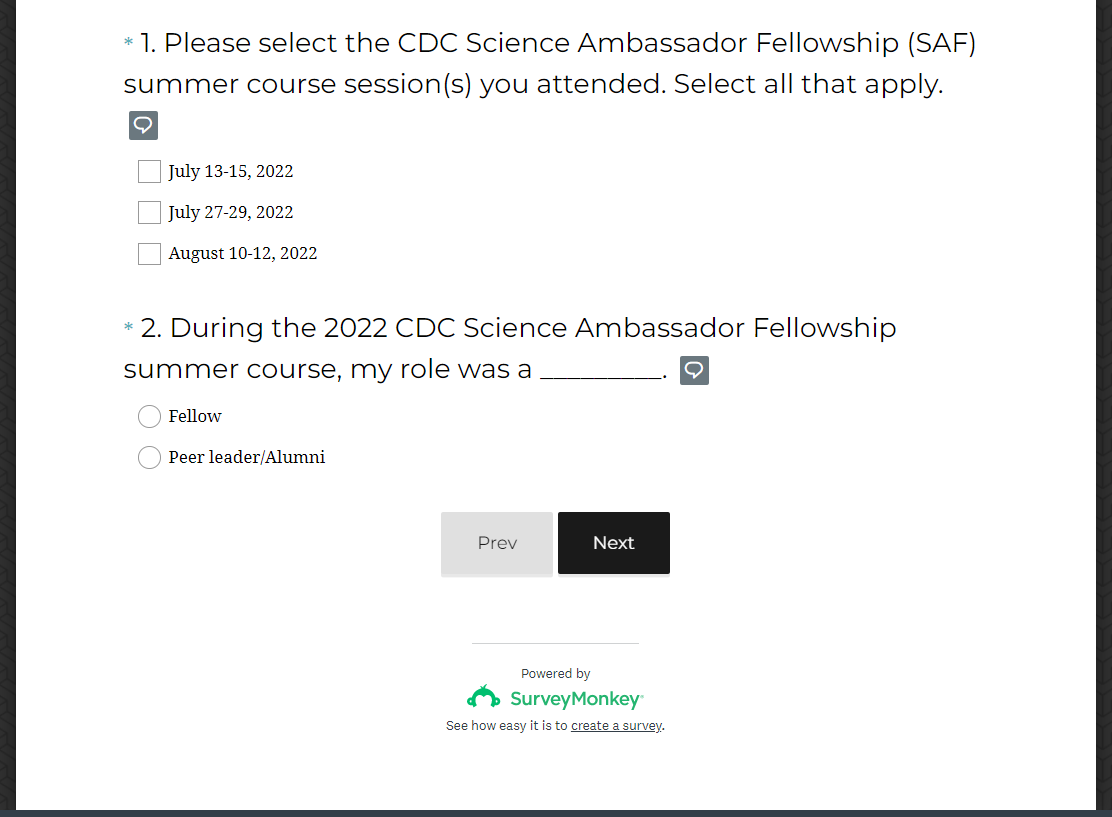This screenshot has width=1112, height=817.
Task: Check the July 13-15, 2022 checkbox box
Action: click(149, 171)
